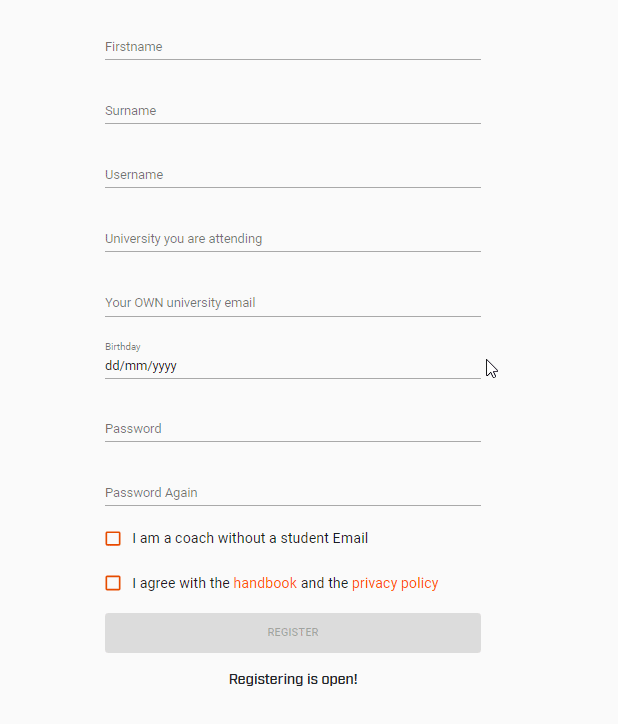Focus the Surname text field
618x724 pixels.
pos(292,111)
